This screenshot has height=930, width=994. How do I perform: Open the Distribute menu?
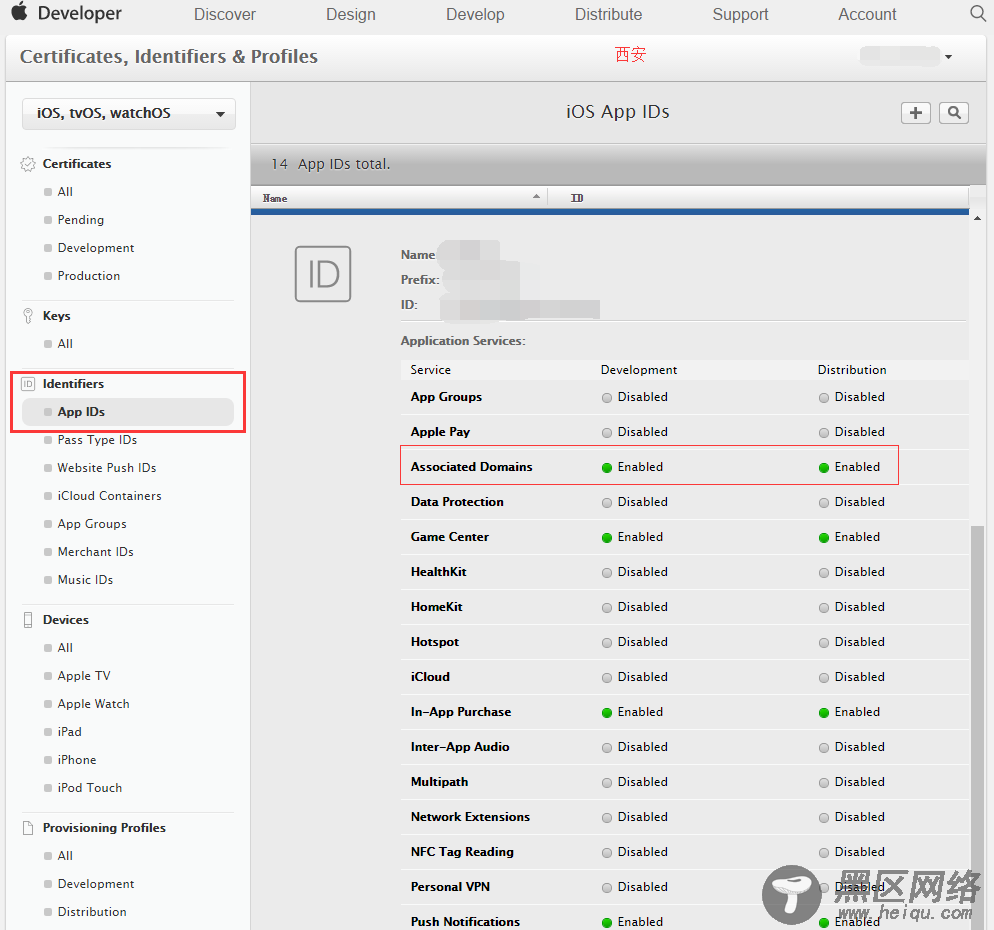pyautogui.click(x=608, y=14)
